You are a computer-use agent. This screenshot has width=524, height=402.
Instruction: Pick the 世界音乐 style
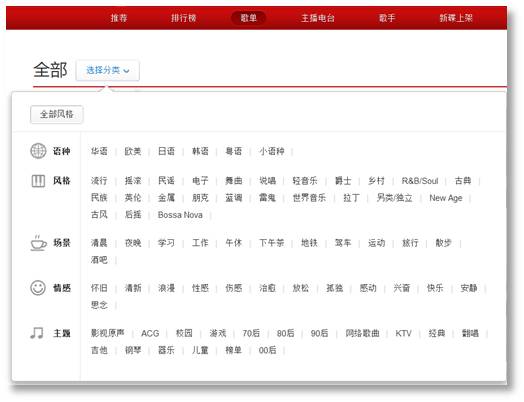click(x=309, y=197)
